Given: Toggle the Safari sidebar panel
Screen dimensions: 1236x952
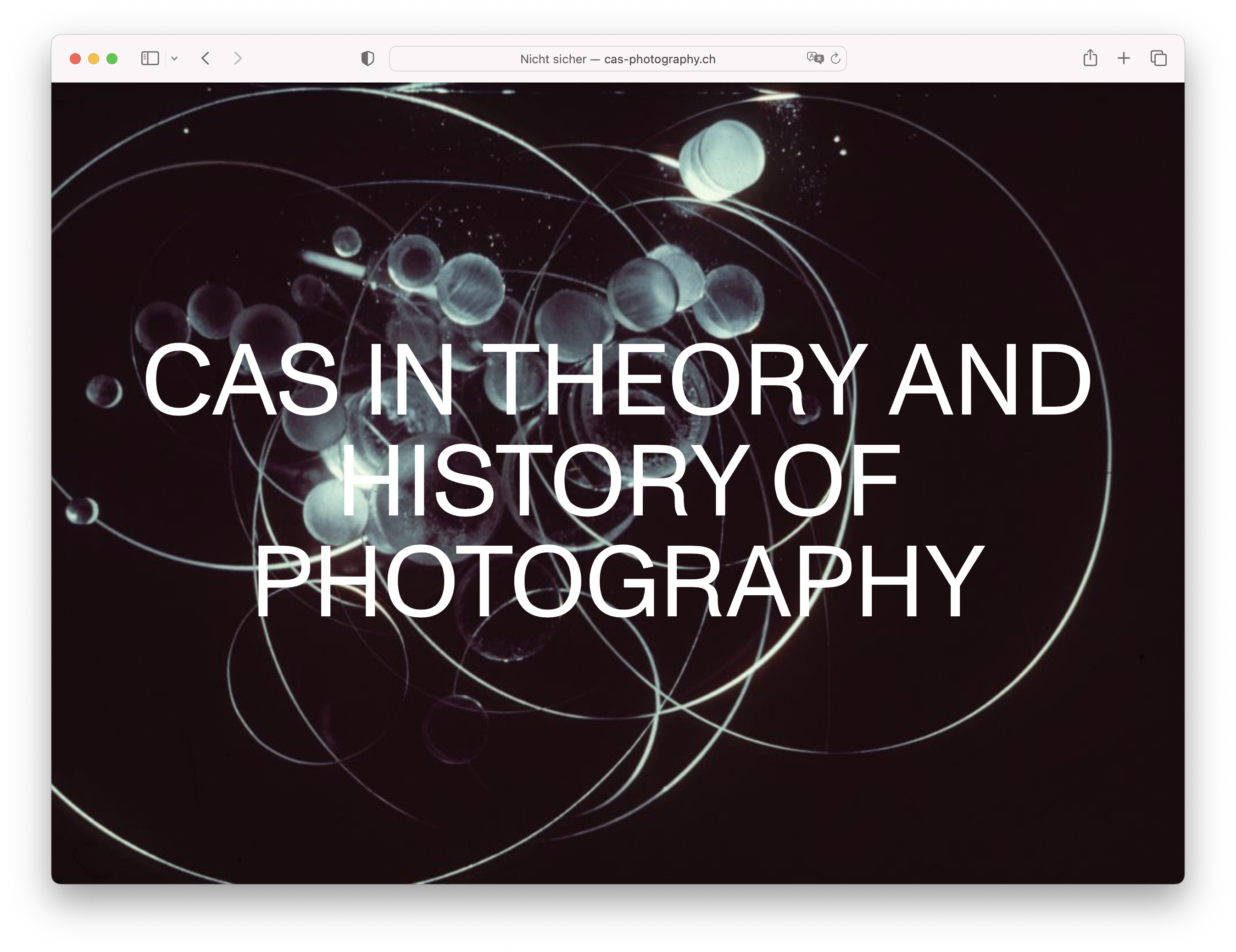Looking at the screenshot, I should (x=150, y=58).
